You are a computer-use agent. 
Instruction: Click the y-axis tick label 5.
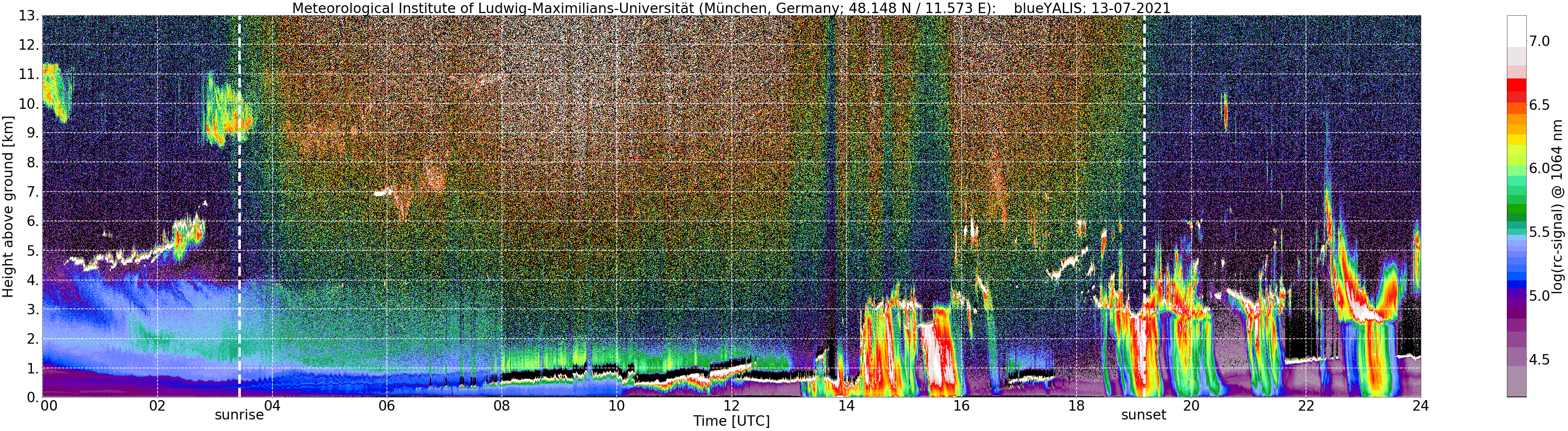click(x=33, y=251)
